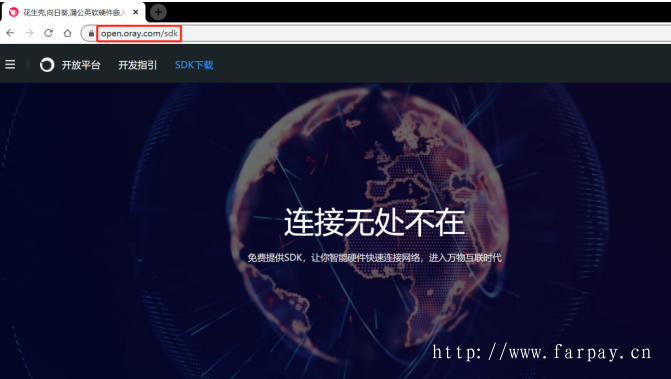The width and height of the screenshot is (671, 379).
Task: Reload the page with the refresh icon
Action: (x=48, y=33)
